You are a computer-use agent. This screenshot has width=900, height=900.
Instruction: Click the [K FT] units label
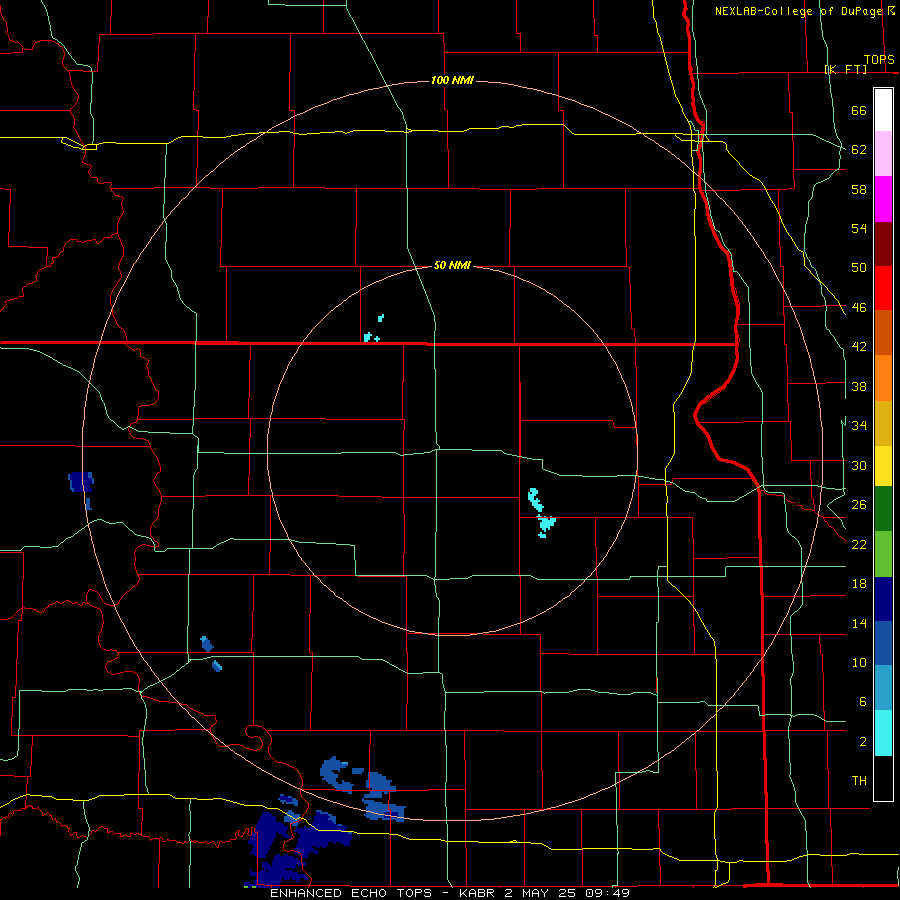pos(845,70)
